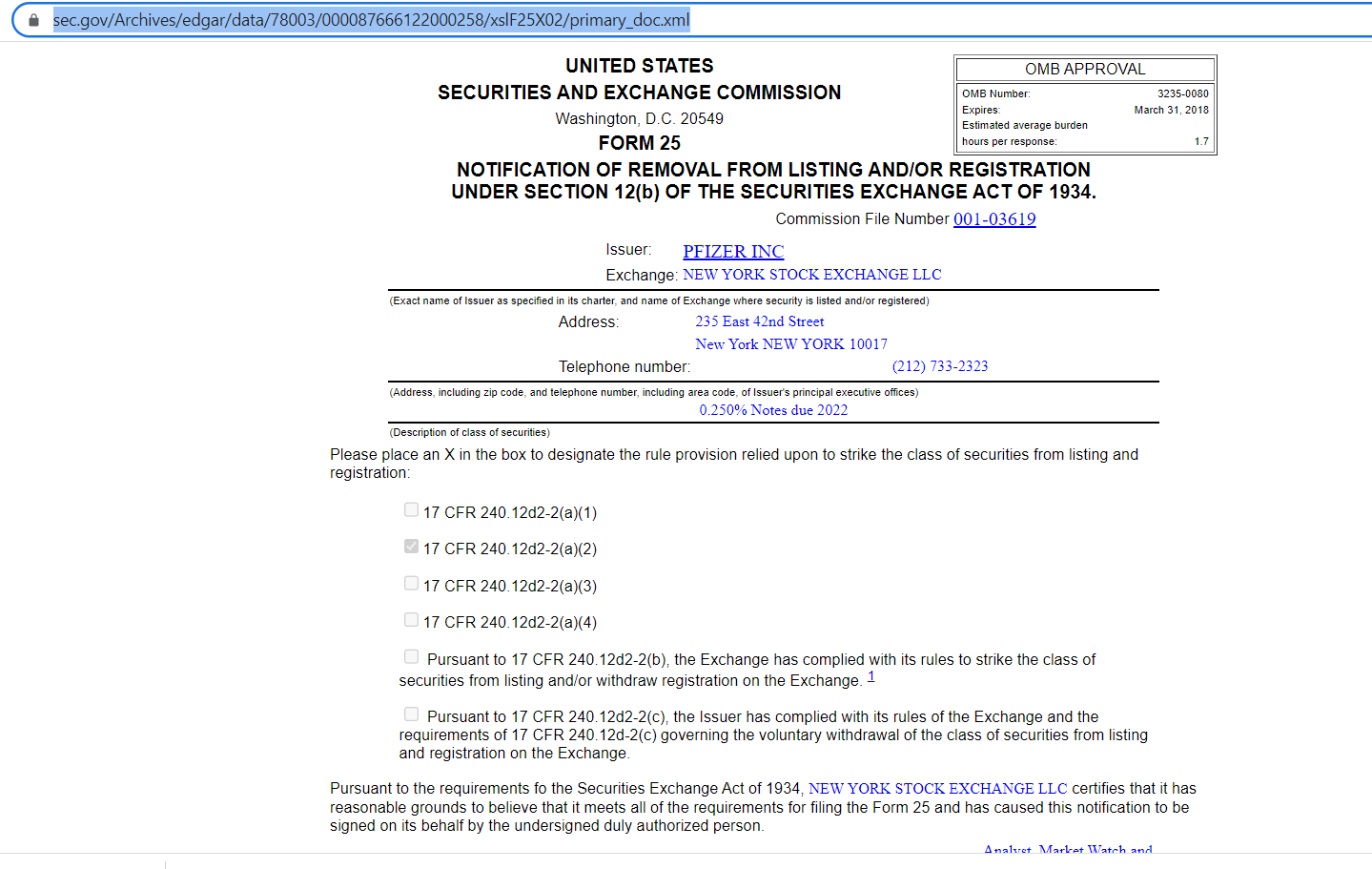This screenshot has height=869, width=1372.
Task: Click NEW YORK STOCK EXCHANGE LLC in certification paragraph
Action: pyautogui.click(x=938, y=789)
